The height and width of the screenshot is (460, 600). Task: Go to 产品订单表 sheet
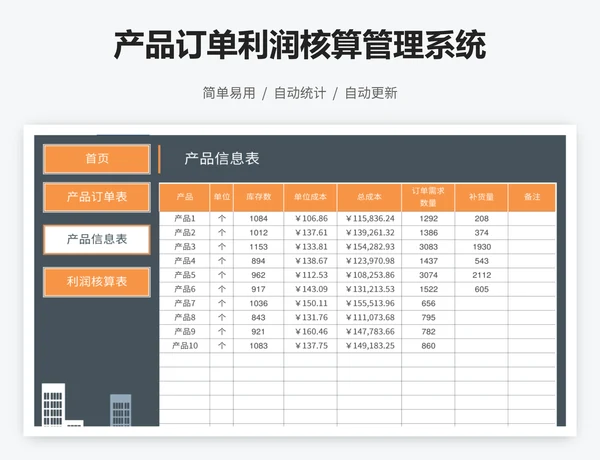pyautogui.click(x=97, y=197)
